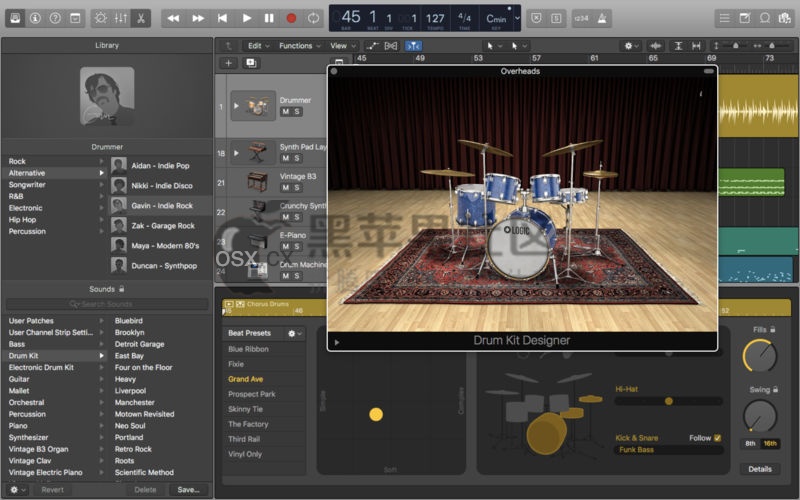
Task: Select the Skinny Tie beat preset
Action: [x=245, y=409]
